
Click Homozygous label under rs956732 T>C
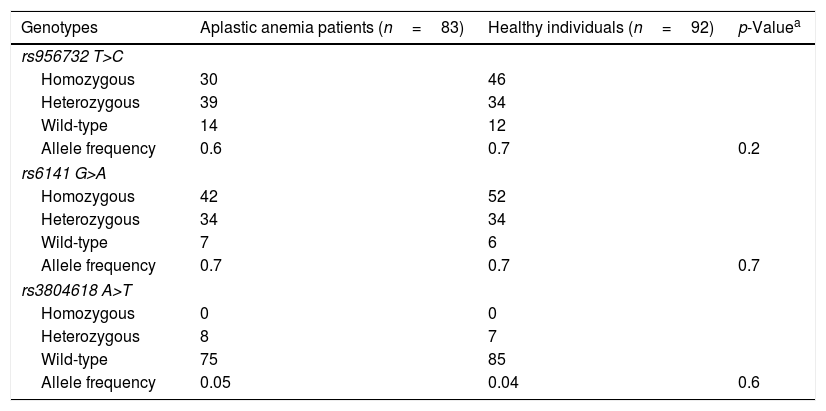point(87,80)
